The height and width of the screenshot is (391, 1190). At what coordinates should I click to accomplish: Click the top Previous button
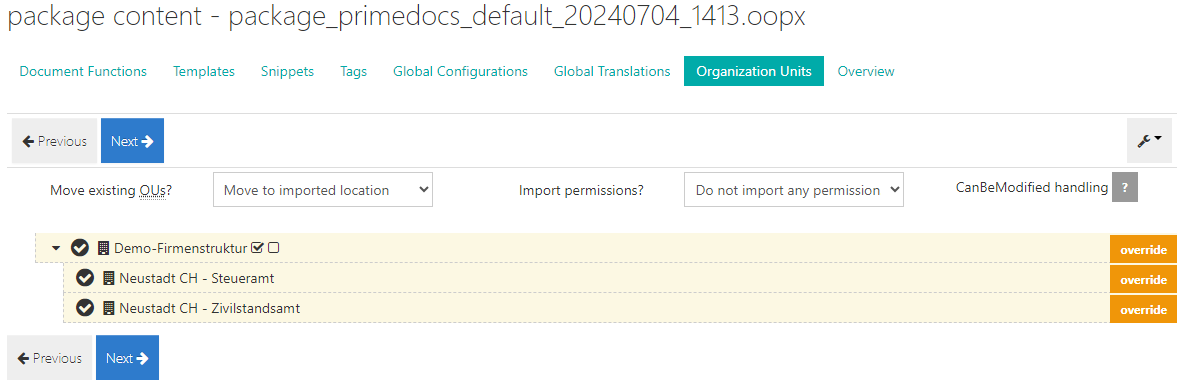[x=55, y=140]
